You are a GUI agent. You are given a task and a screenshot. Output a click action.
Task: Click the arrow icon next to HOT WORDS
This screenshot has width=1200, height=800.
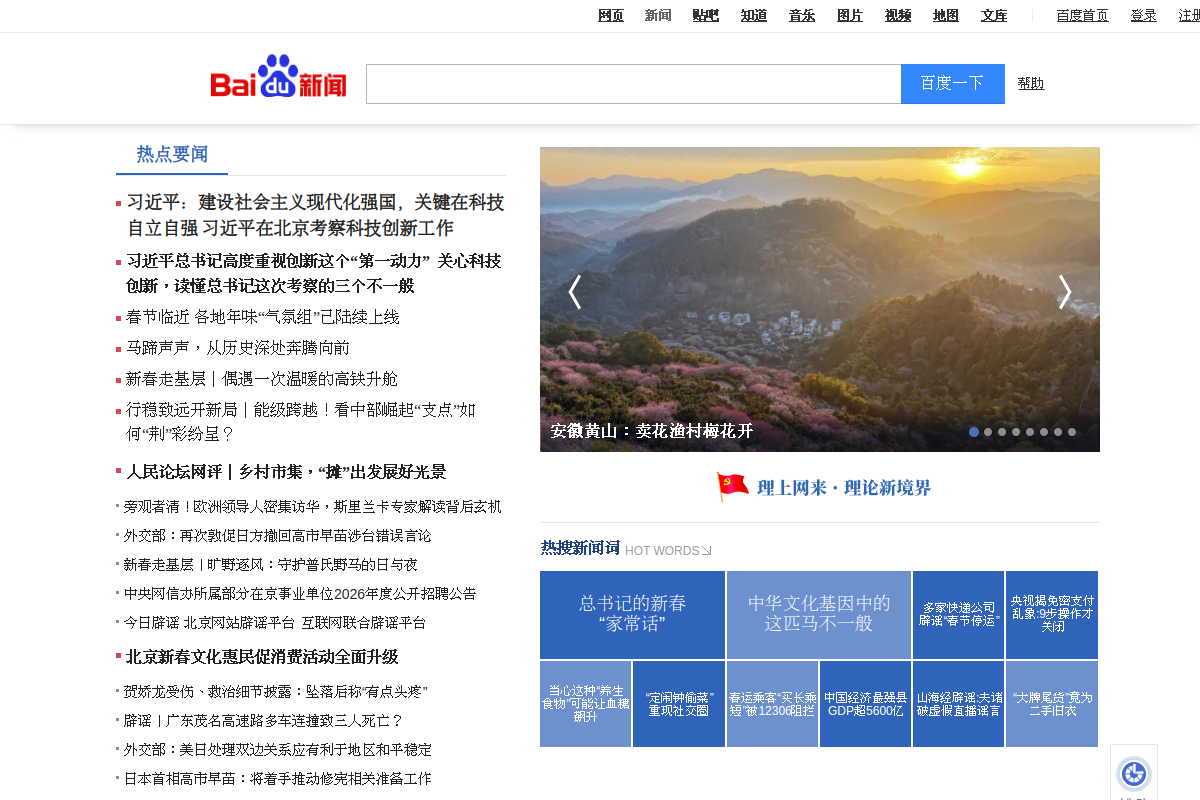click(x=707, y=550)
